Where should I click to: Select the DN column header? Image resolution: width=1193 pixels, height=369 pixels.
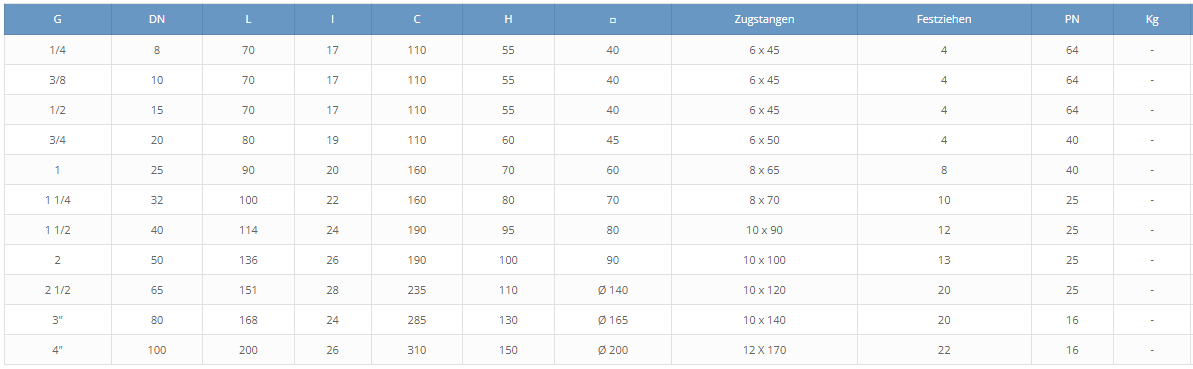click(x=157, y=20)
